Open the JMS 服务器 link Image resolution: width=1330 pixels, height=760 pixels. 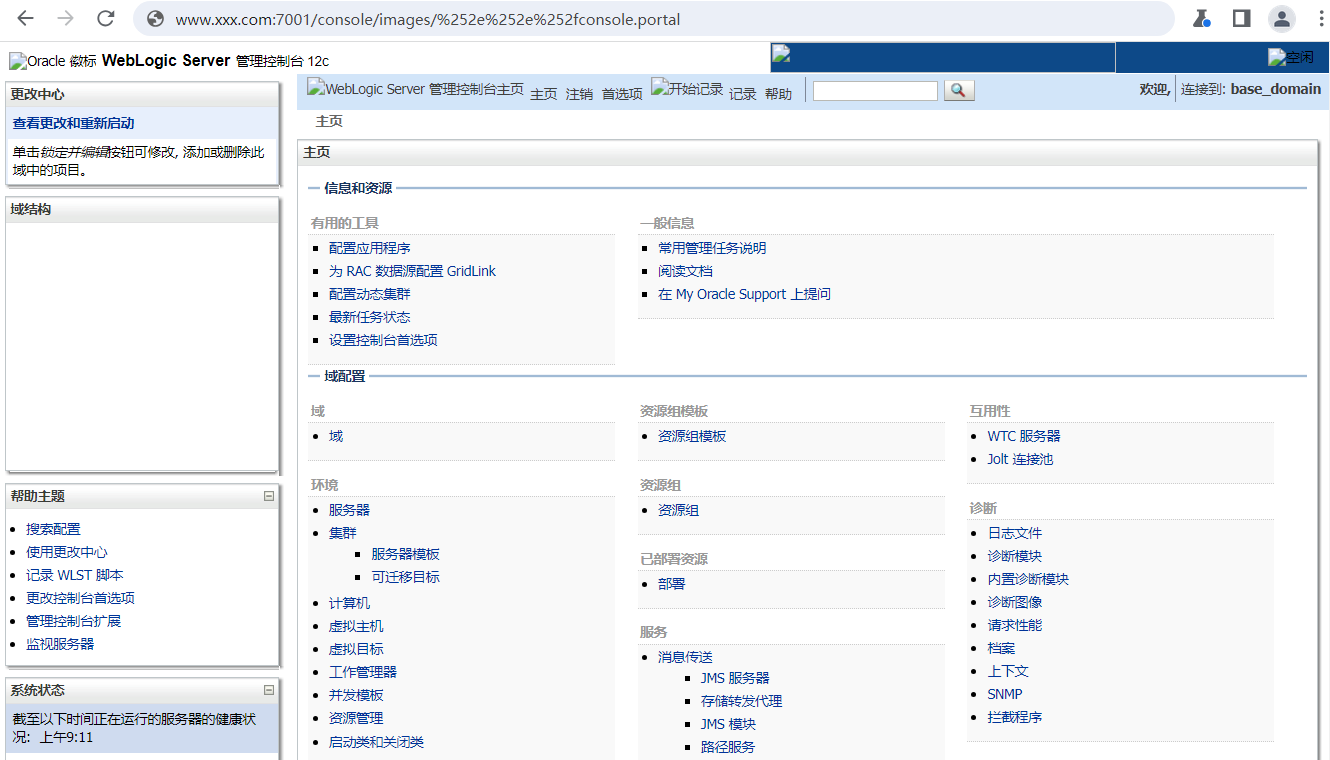[x=734, y=678]
